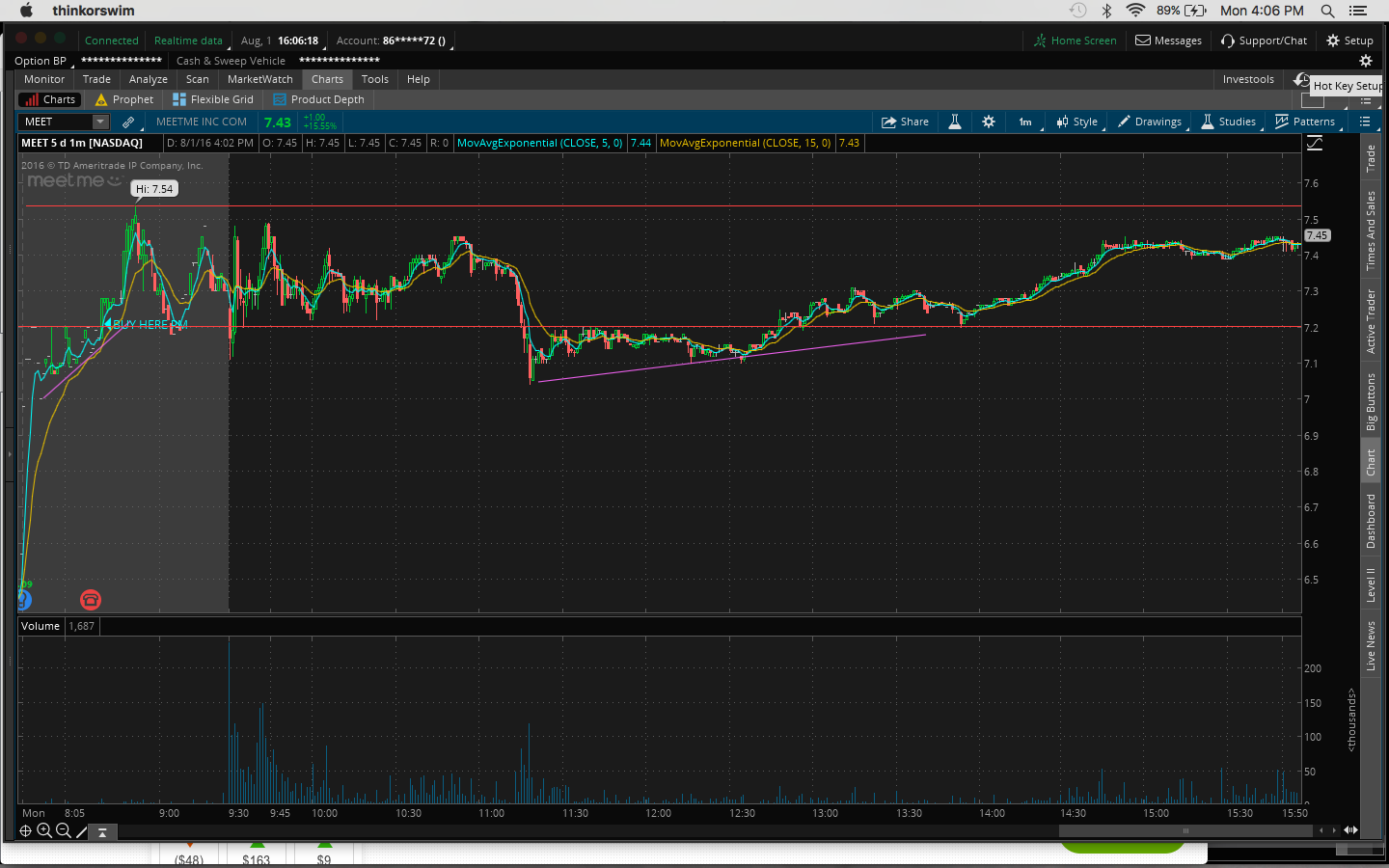Click the symbol link chain icon

[x=128, y=122]
